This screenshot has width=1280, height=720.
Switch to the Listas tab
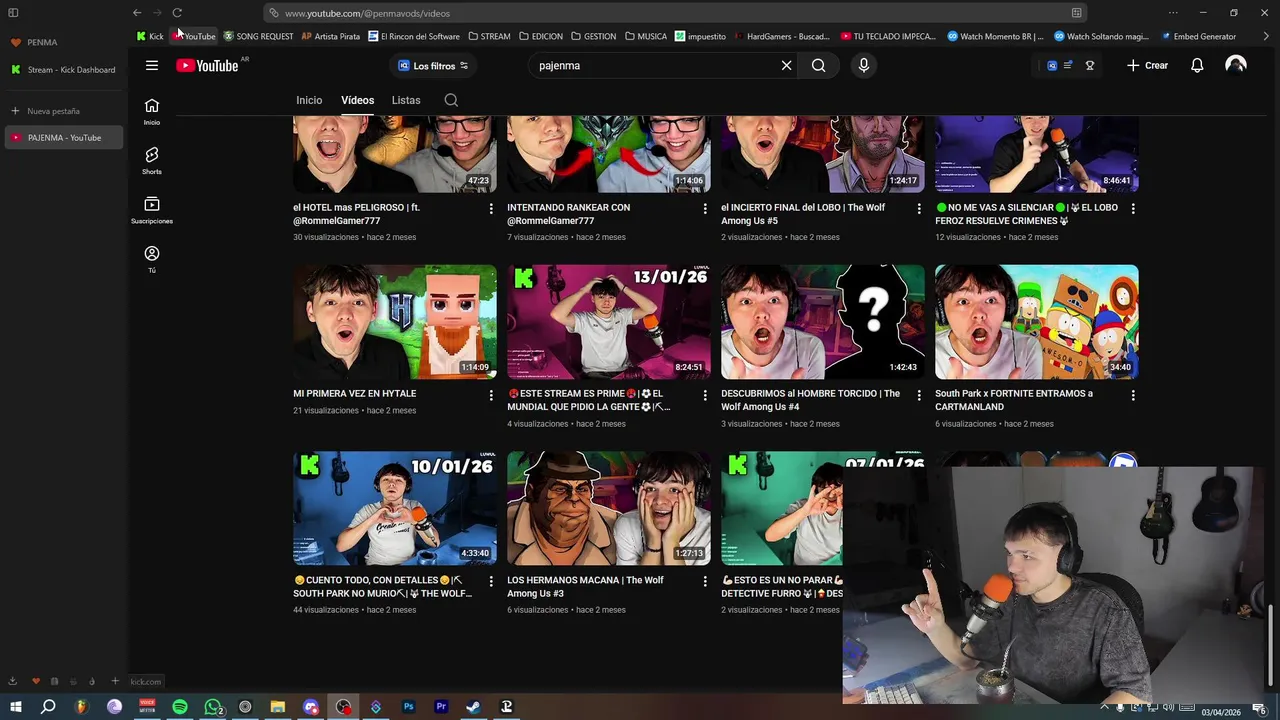[x=406, y=100]
